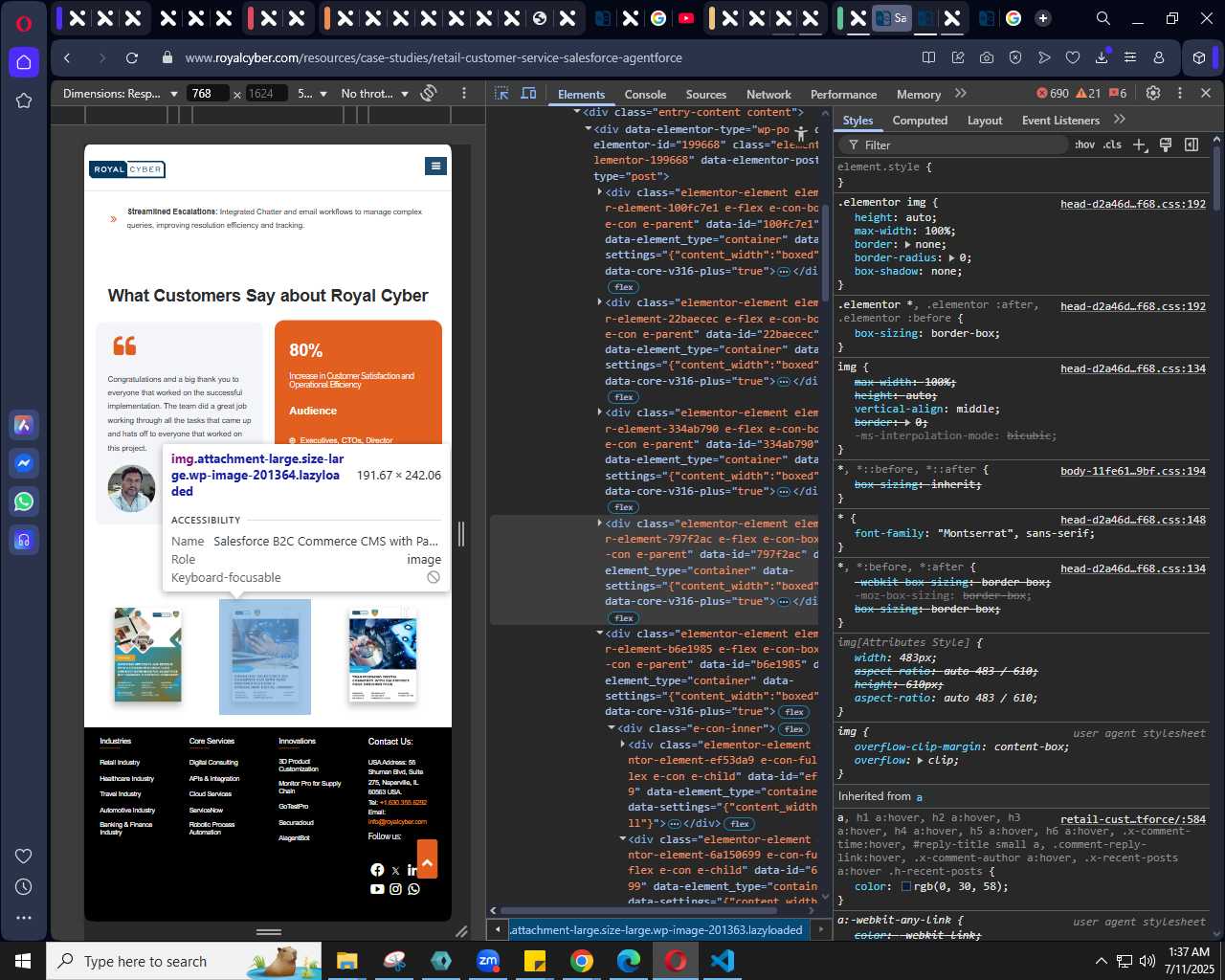
Task: Rotate the device viewport orientation
Action: click(x=430, y=94)
